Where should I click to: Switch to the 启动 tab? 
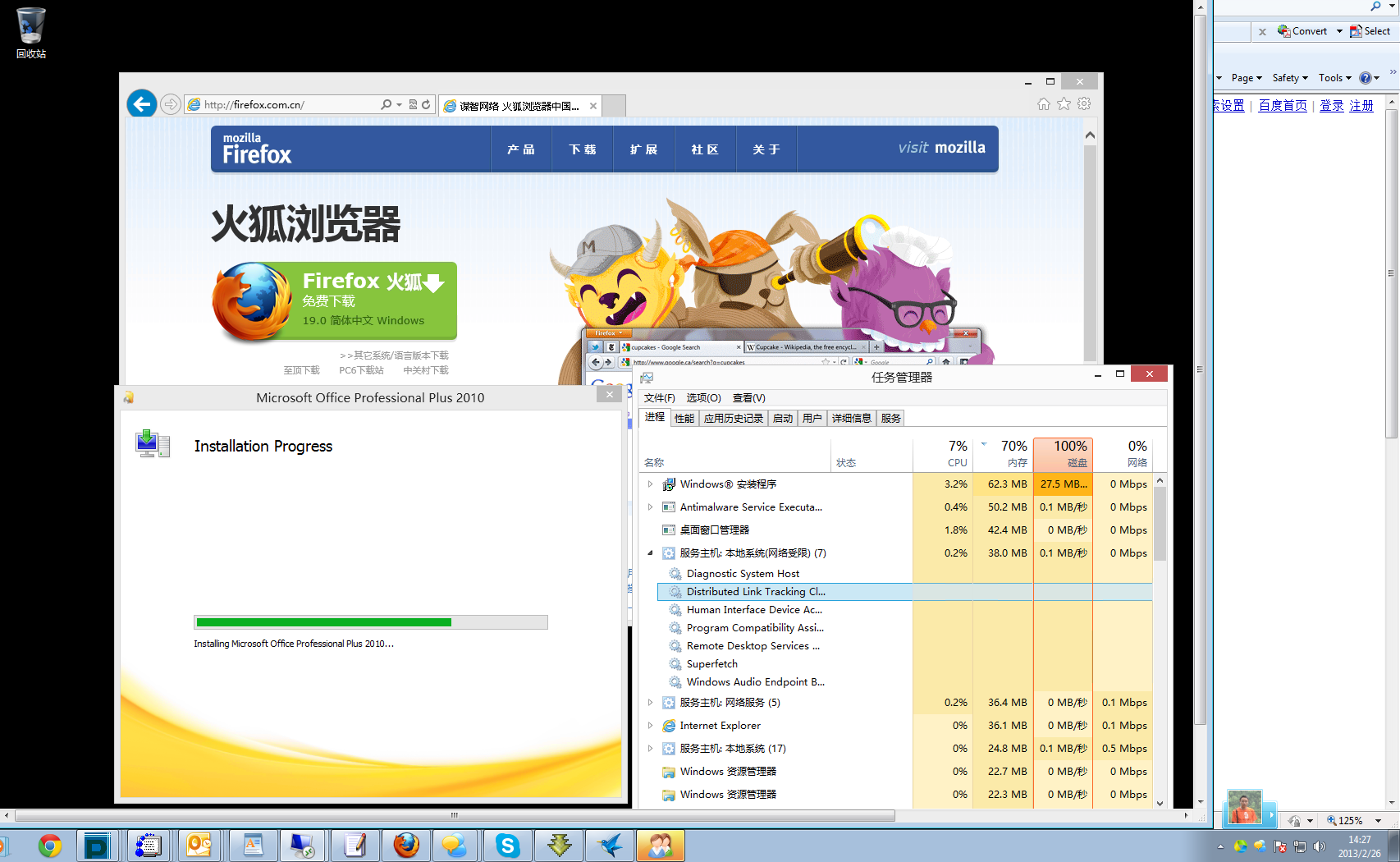point(783,419)
